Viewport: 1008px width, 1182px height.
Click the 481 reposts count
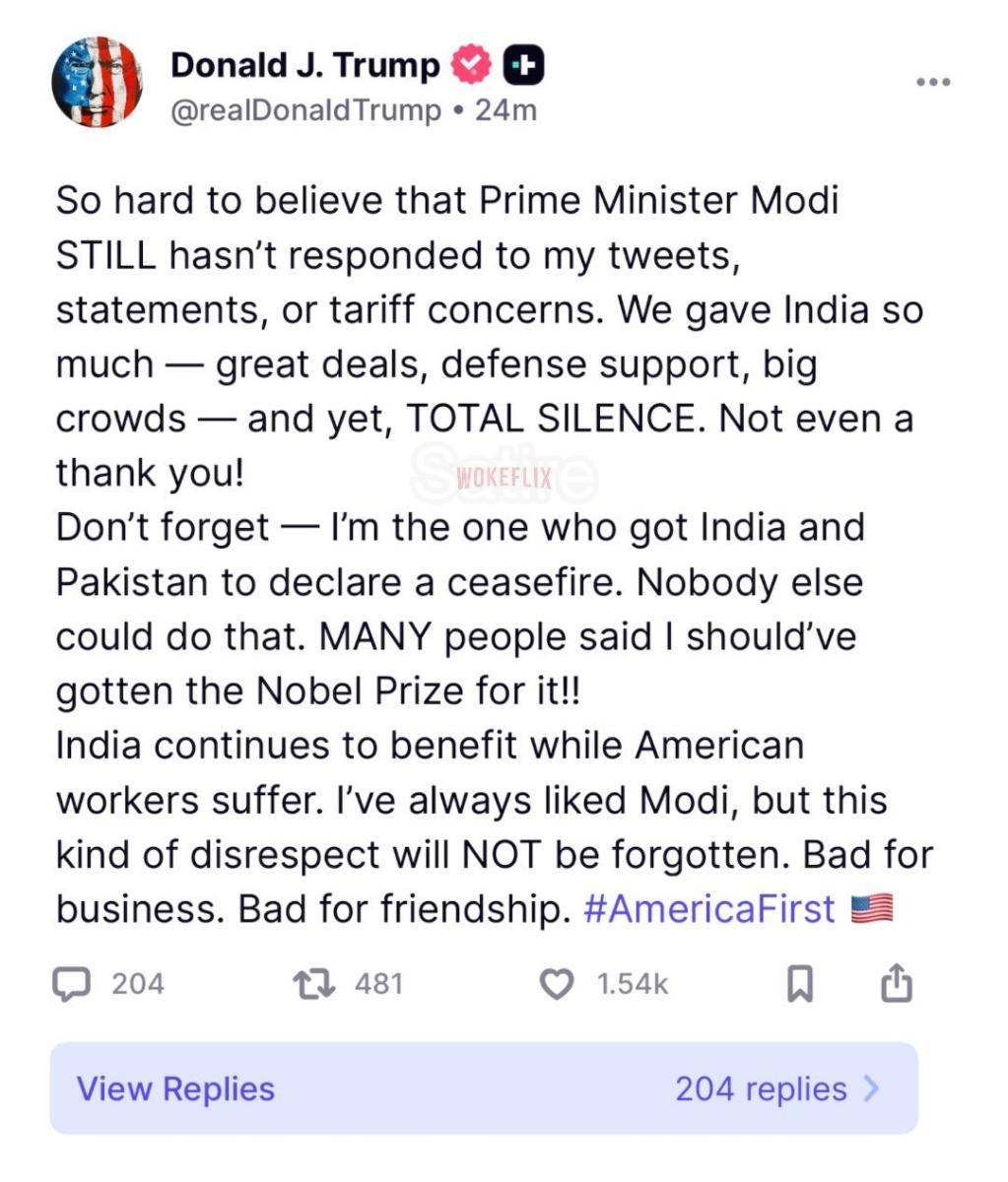378,984
